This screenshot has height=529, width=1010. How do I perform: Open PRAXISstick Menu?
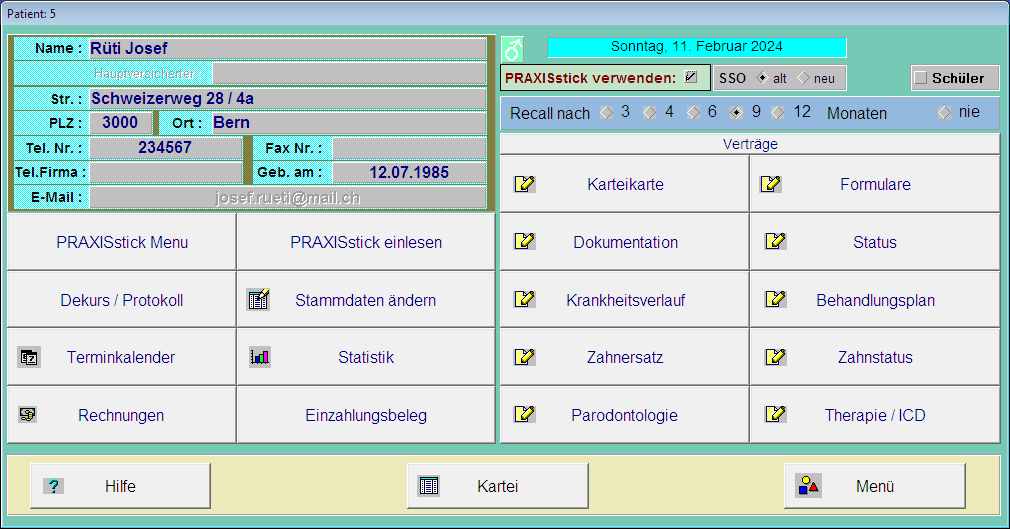click(122, 242)
